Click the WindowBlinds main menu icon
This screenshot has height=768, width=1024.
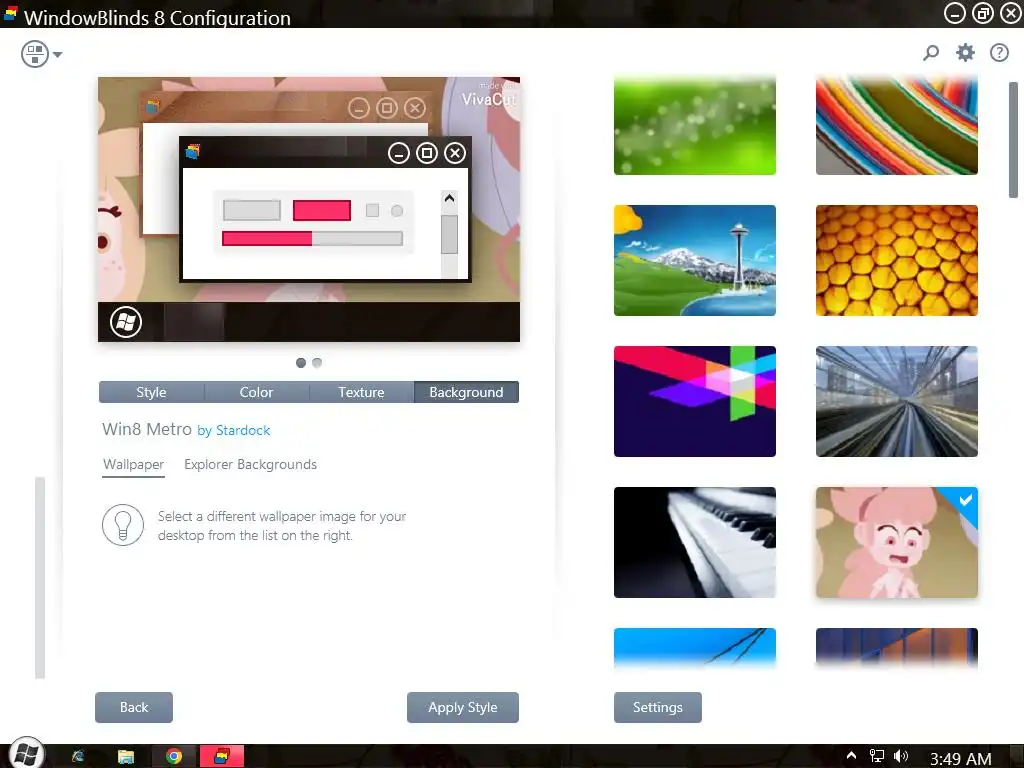pyautogui.click(x=35, y=54)
